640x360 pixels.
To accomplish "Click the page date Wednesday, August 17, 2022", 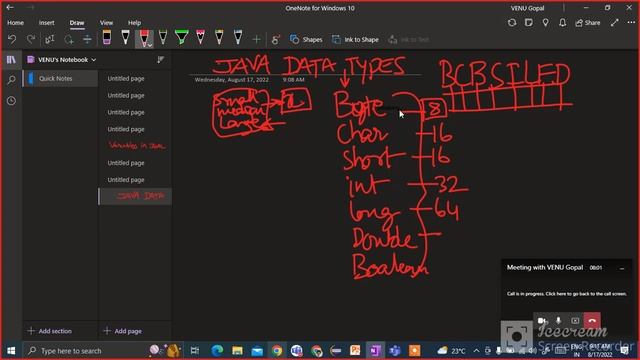I will [x=231, y=80].
